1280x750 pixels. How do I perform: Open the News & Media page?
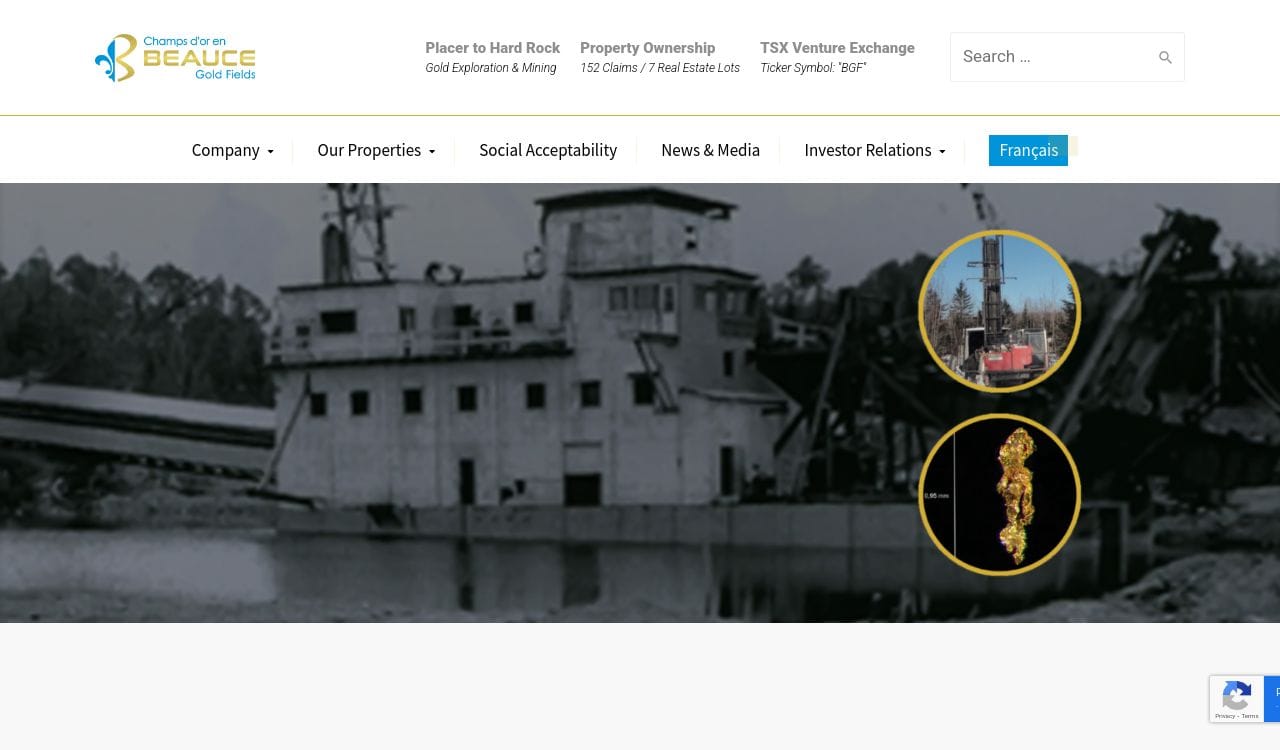point(710,150)
